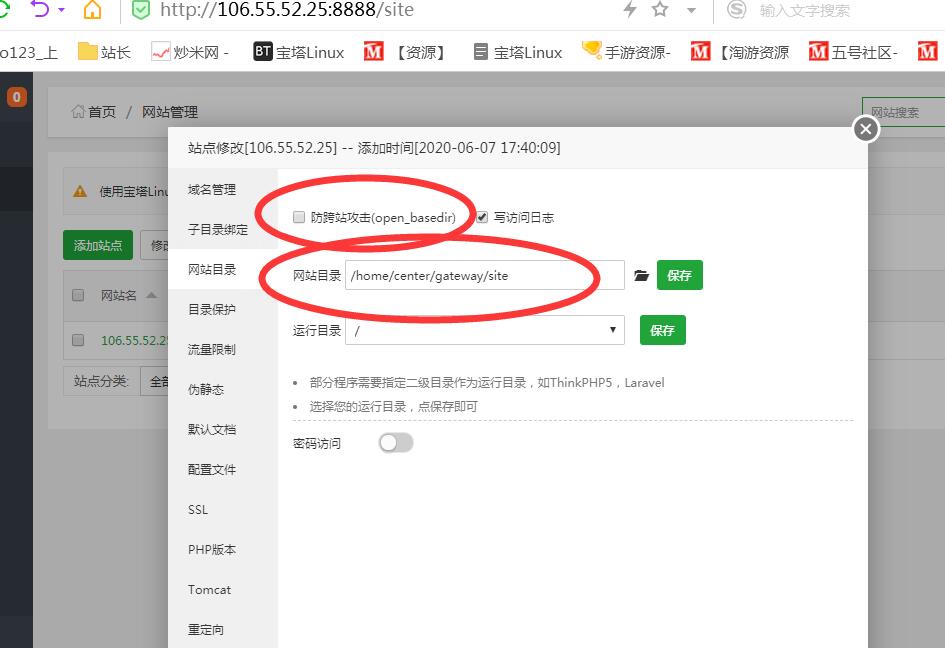Open the dropdown beside the back arrow
945x648 pixels.
pos(61,10)
